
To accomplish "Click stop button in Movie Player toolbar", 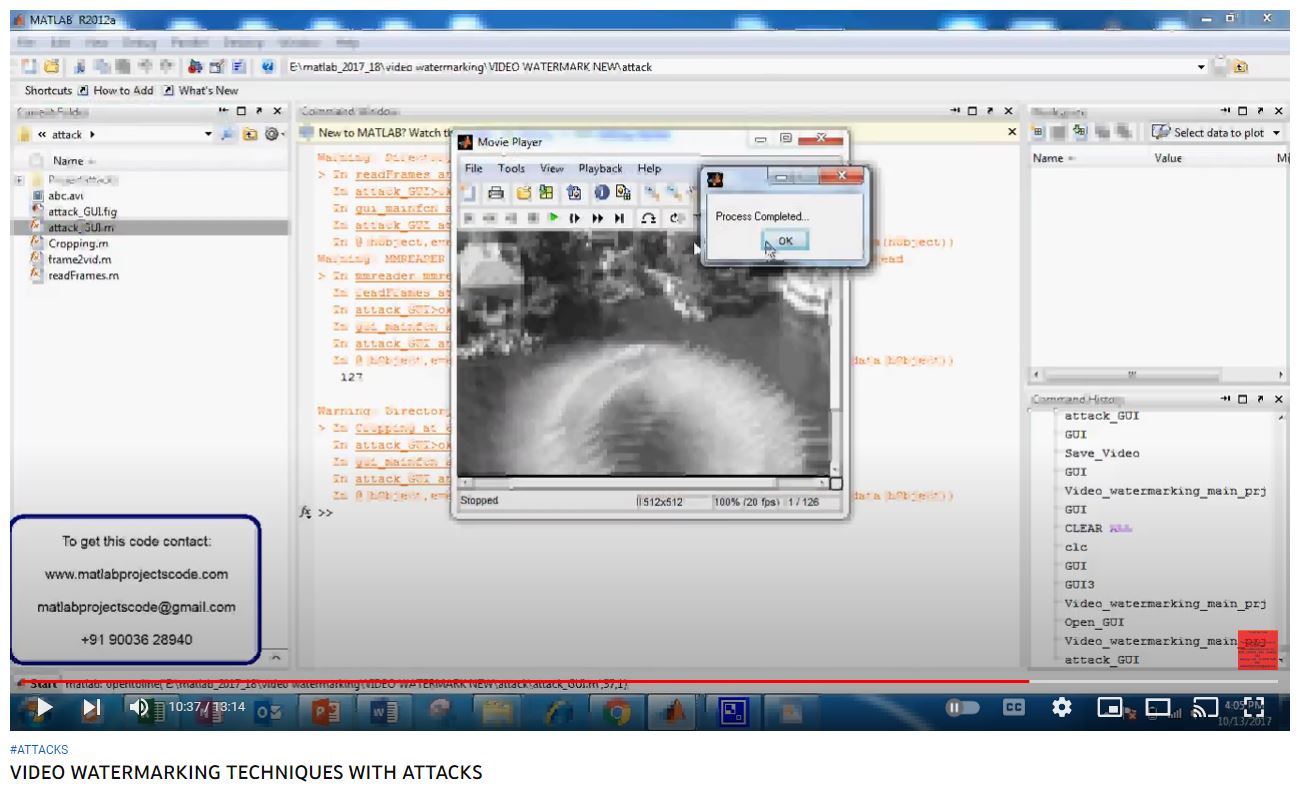I will (533, 218).
